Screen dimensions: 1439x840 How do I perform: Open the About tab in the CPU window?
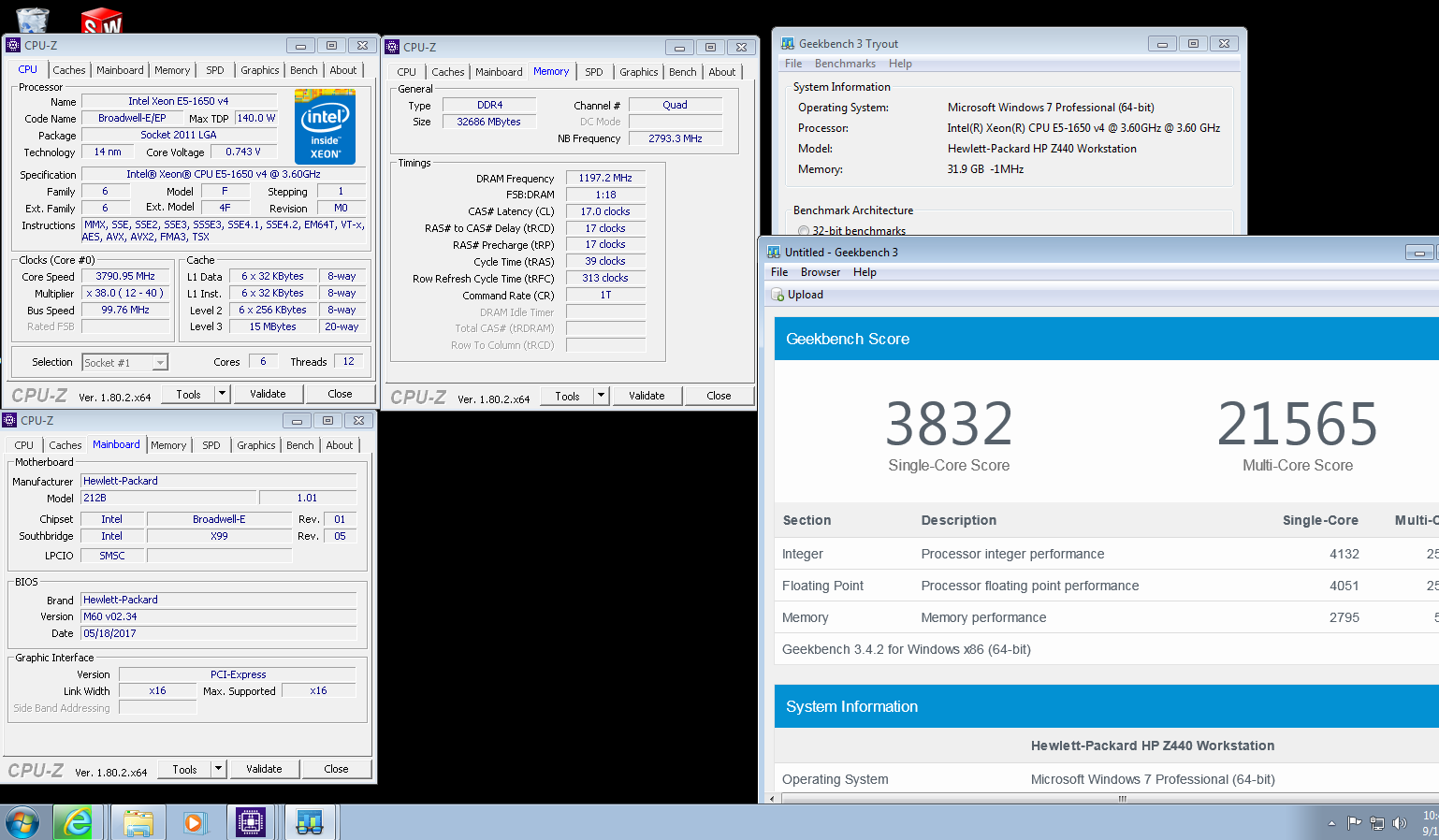click(x=343, y=70)
